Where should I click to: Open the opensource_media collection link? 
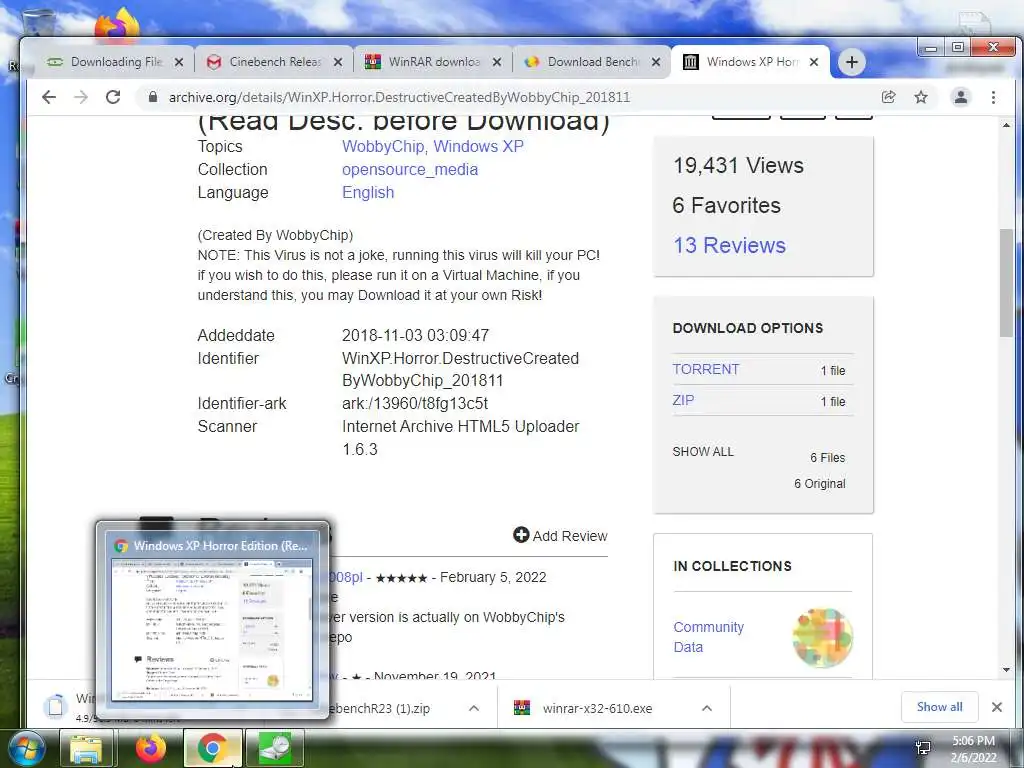tap(409, 170)
